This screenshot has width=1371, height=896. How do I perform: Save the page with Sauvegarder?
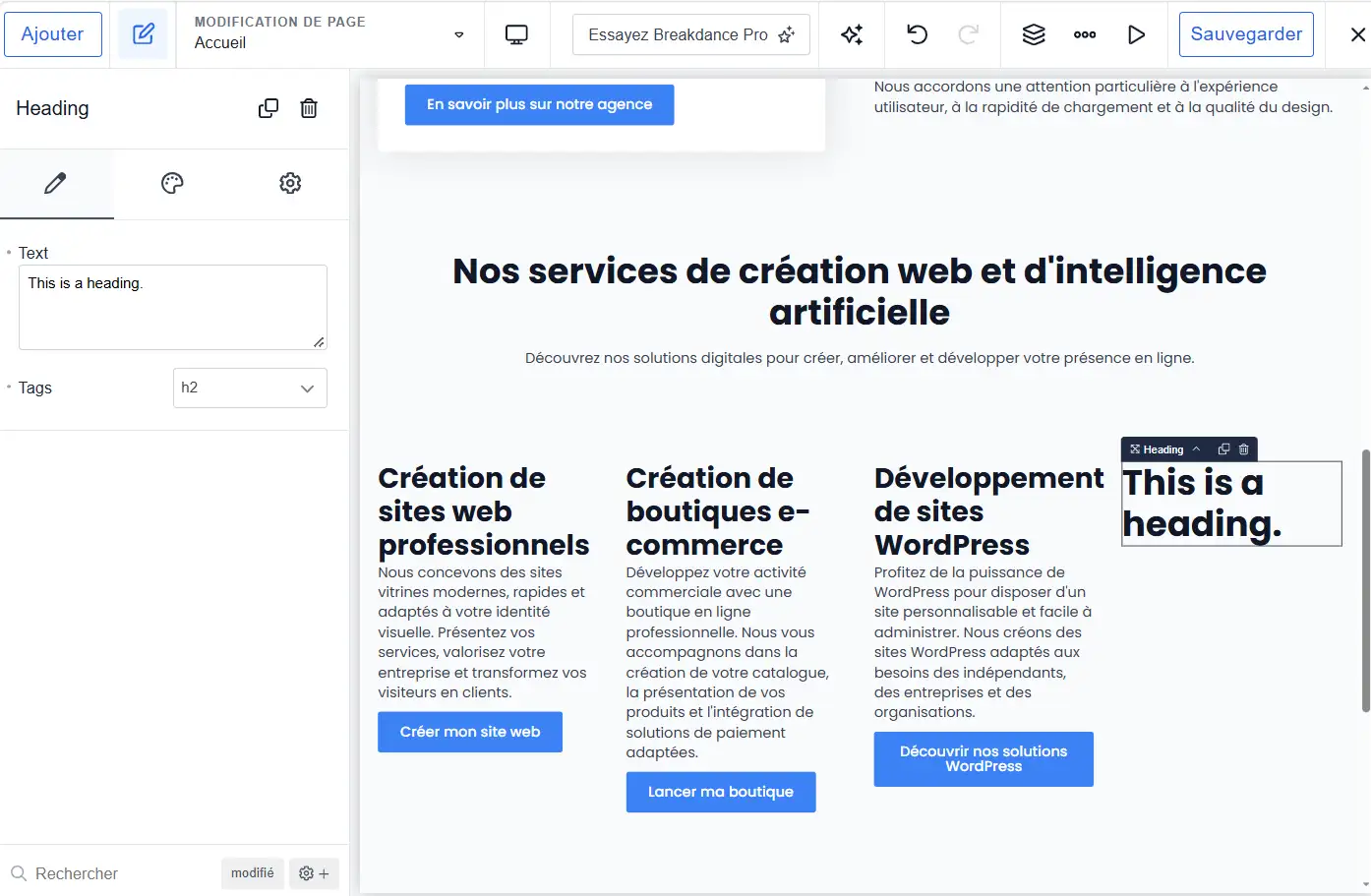click(1246, 34)
